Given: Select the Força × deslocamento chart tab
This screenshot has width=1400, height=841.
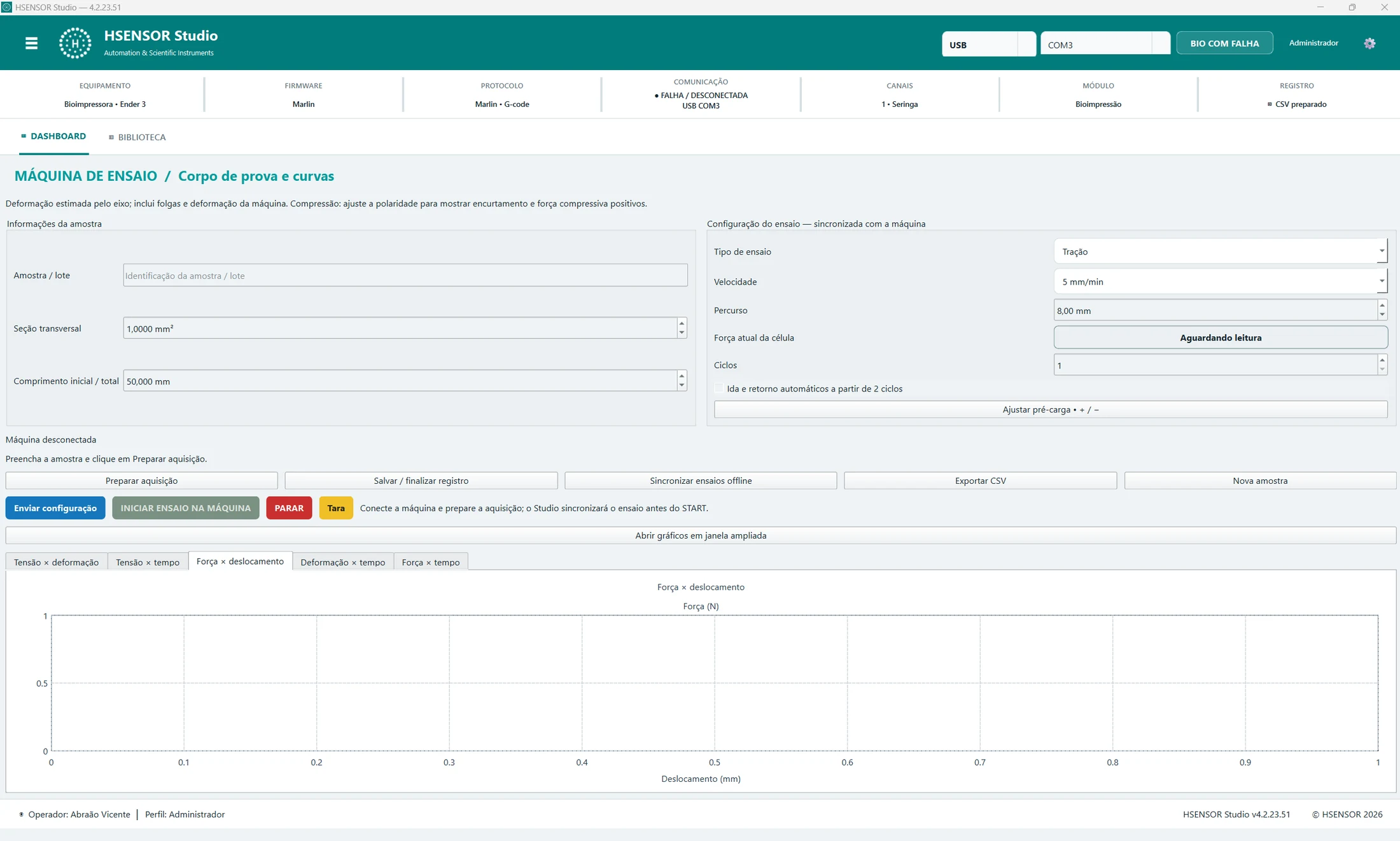Looking at the screenshot, I should point(240,561).
